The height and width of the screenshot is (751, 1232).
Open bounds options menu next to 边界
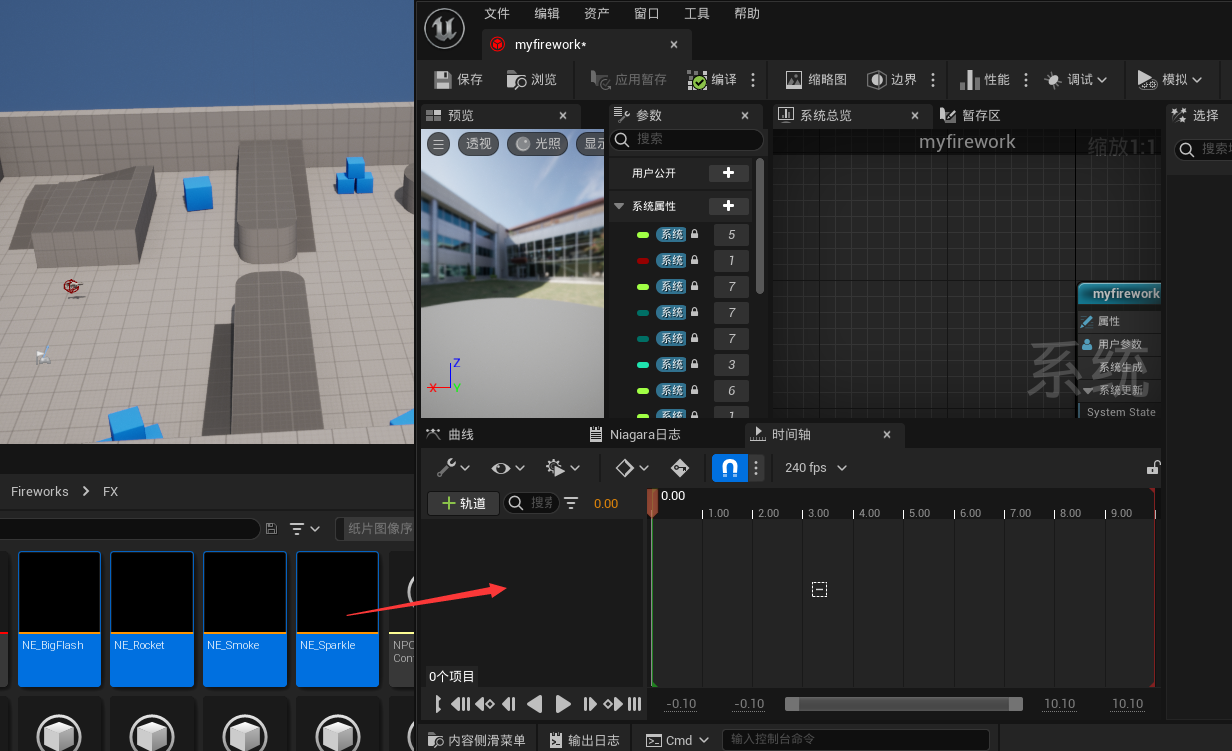click(933, 79)
